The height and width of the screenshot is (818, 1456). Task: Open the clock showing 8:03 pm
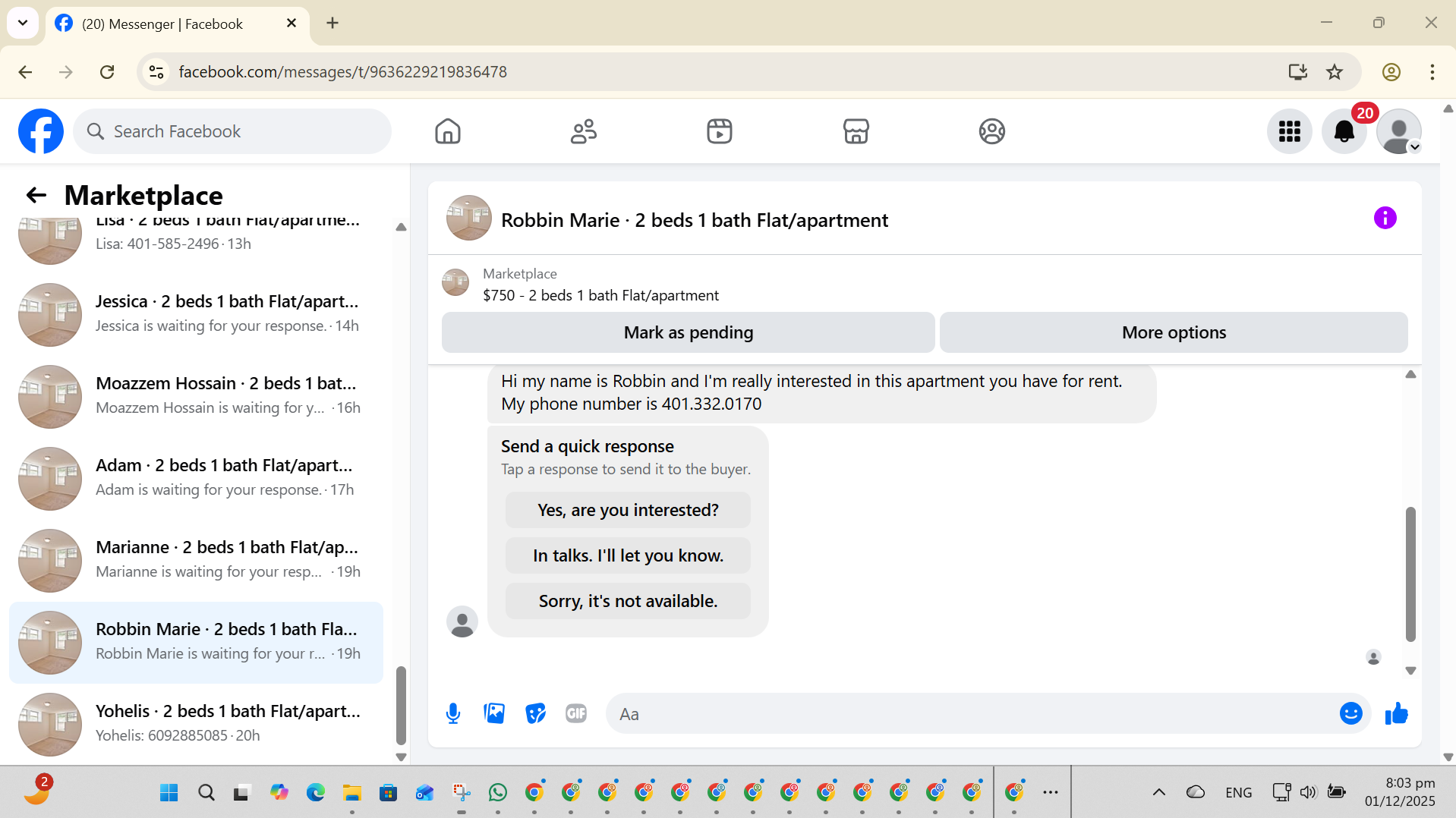coord(1400,791)
